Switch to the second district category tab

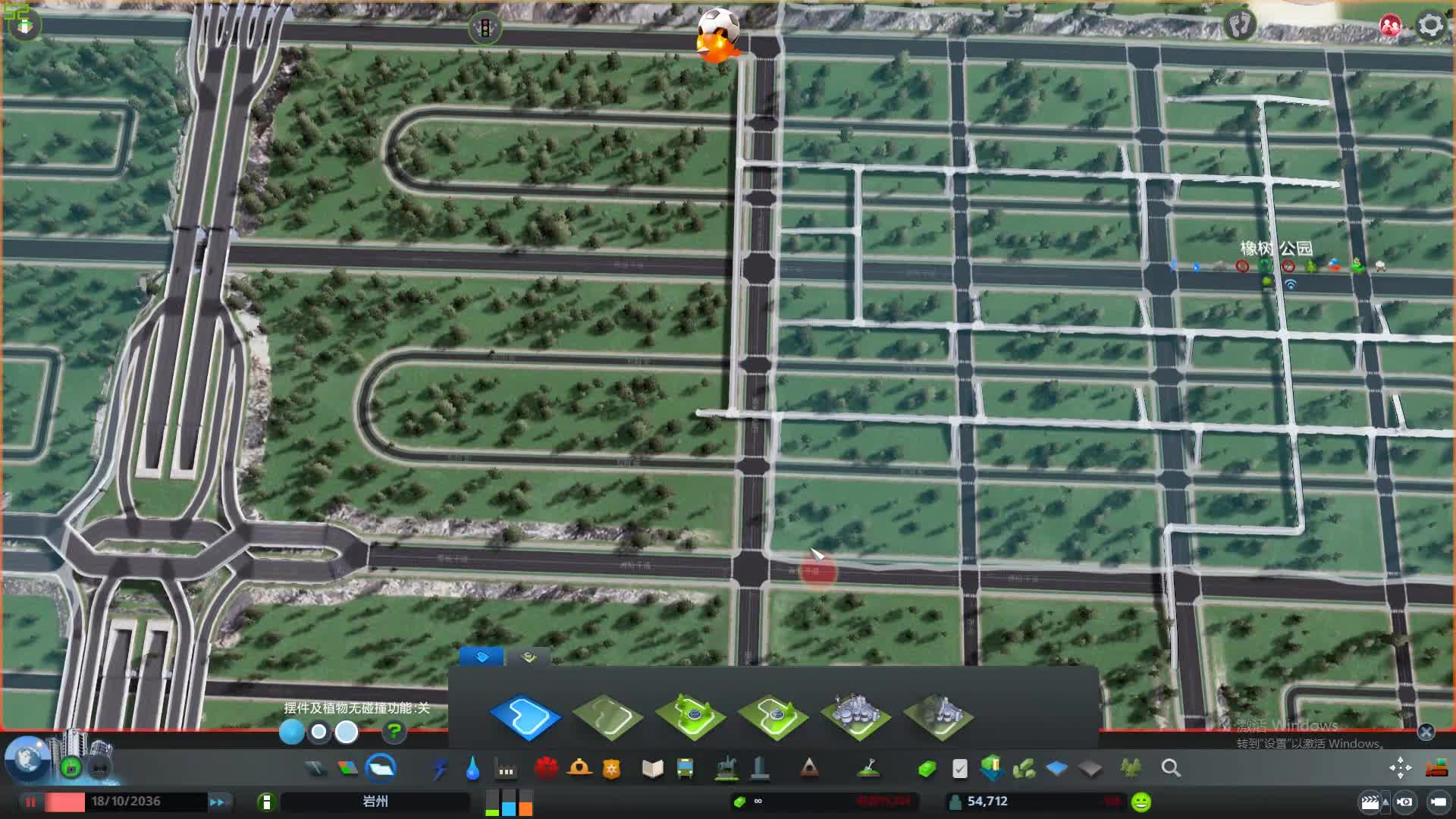click(x=529, y=657)
